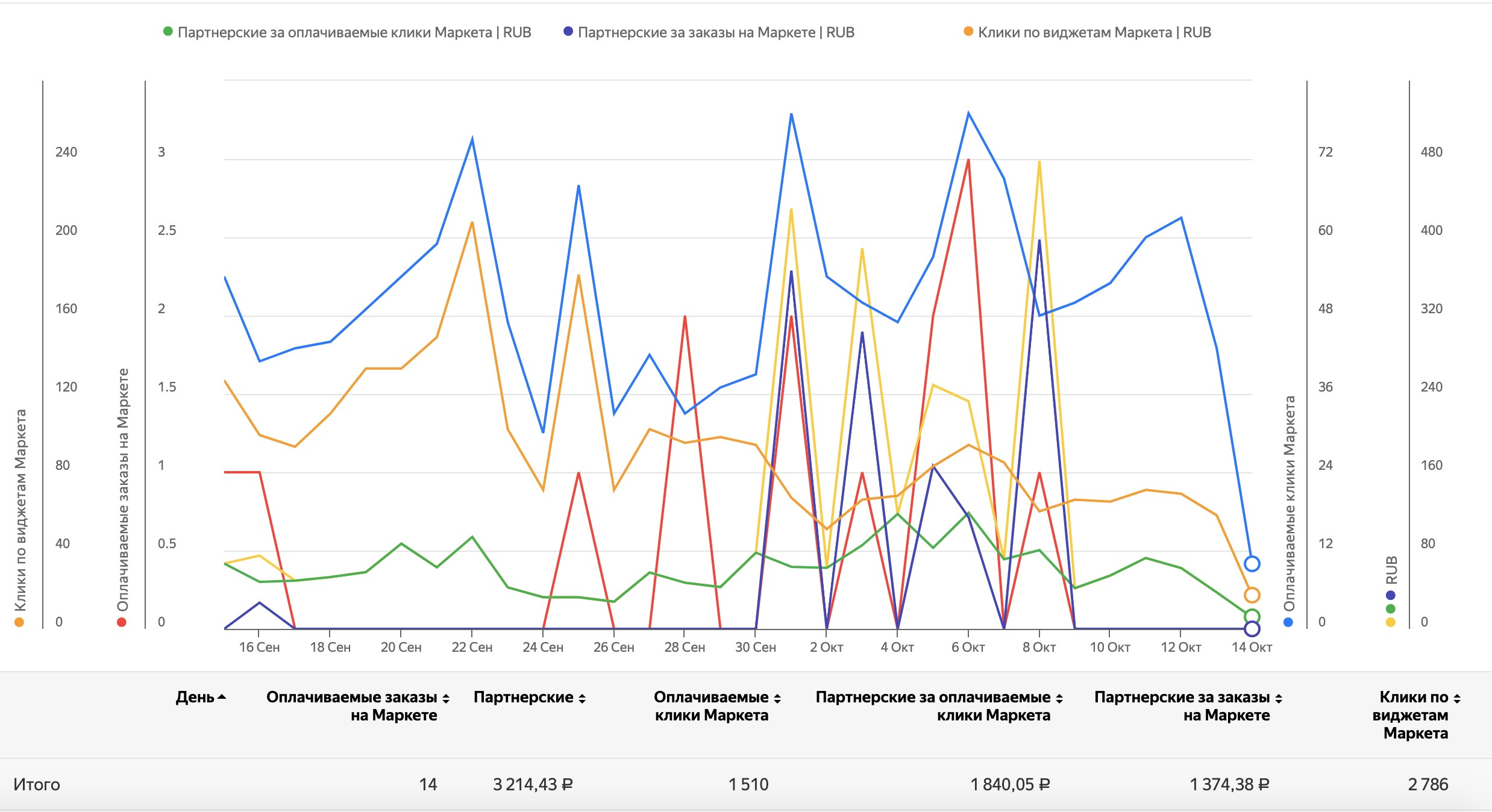Click the 22 Сен date axis label
Viewport: 1492px width, 812px height.
tap(472, 648)
